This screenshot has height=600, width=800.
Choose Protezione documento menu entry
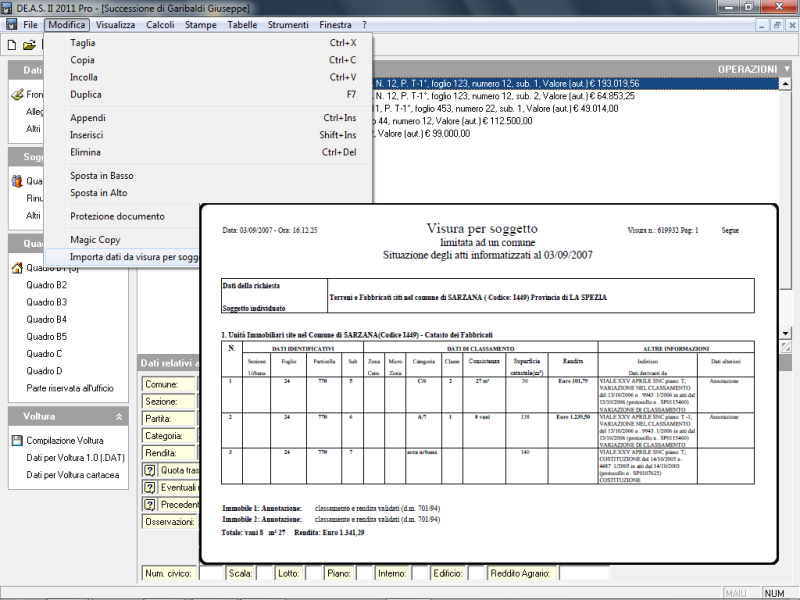pyautogui.click(x=122, y=216)
